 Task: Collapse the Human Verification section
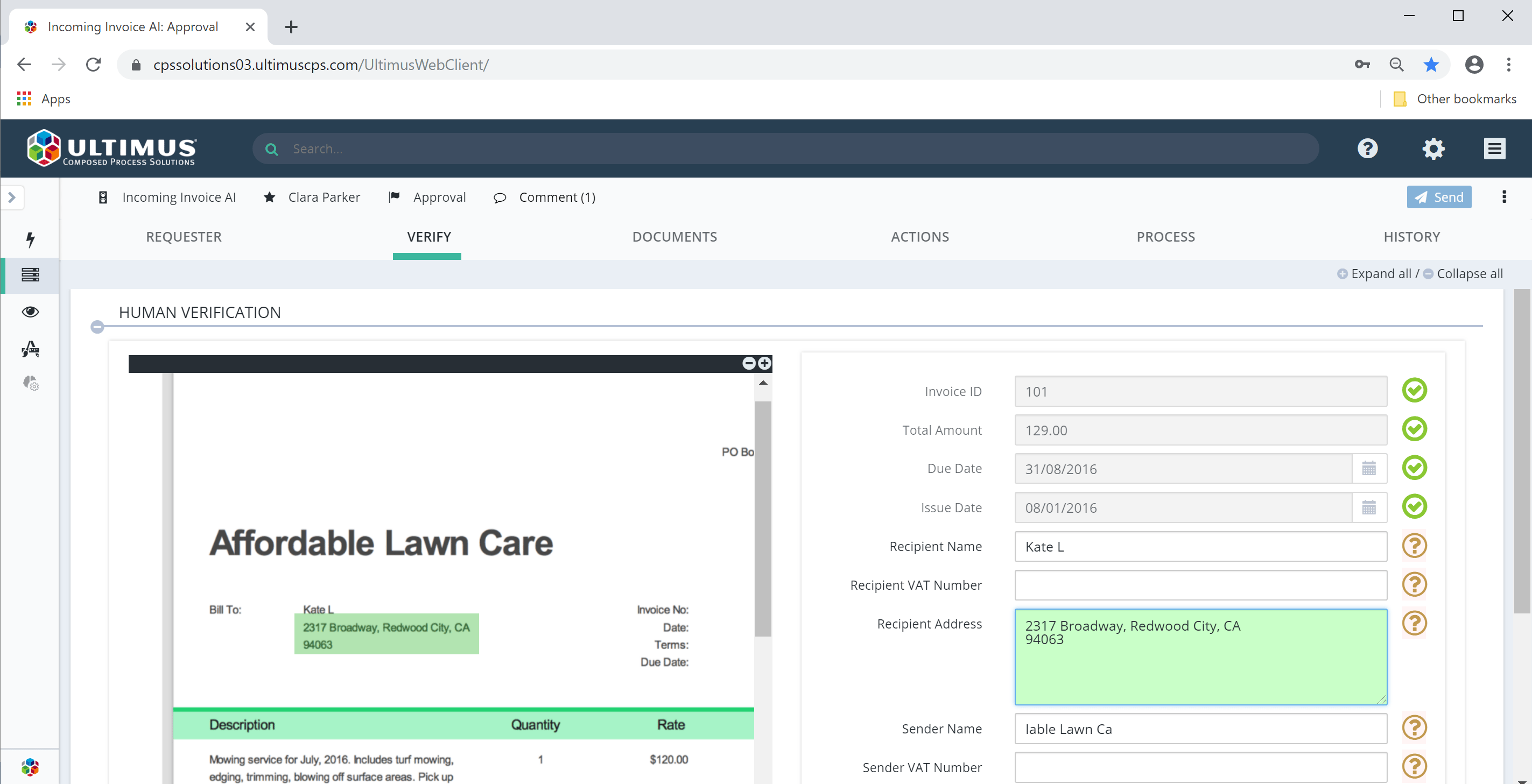pos(97,327)
